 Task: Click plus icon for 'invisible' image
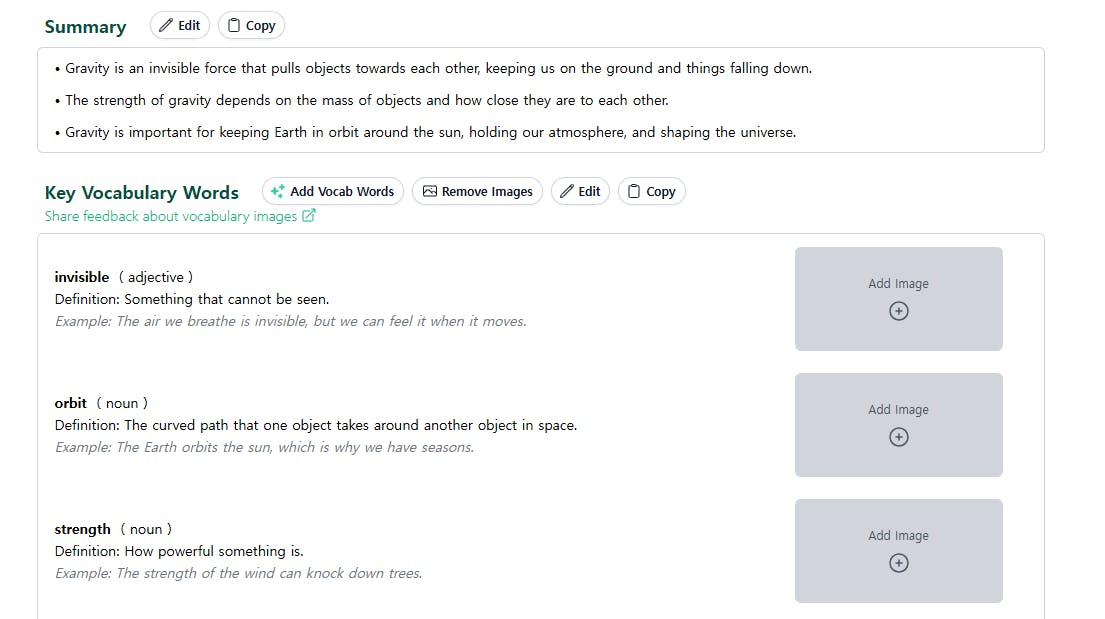899,311
